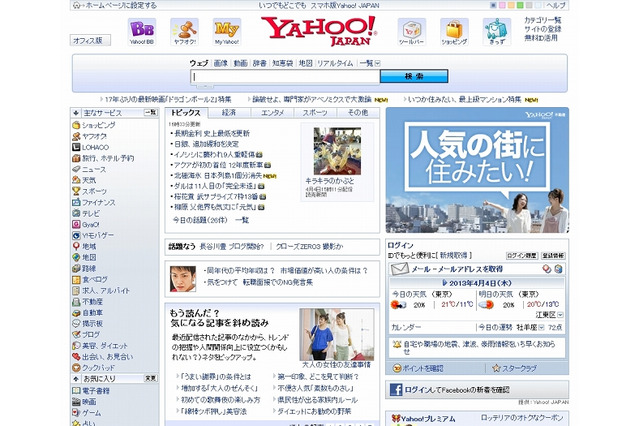Screen dimensions: 640x426
Task: Click the 天気 weather sidebar icon
Action: click(76, 180)
